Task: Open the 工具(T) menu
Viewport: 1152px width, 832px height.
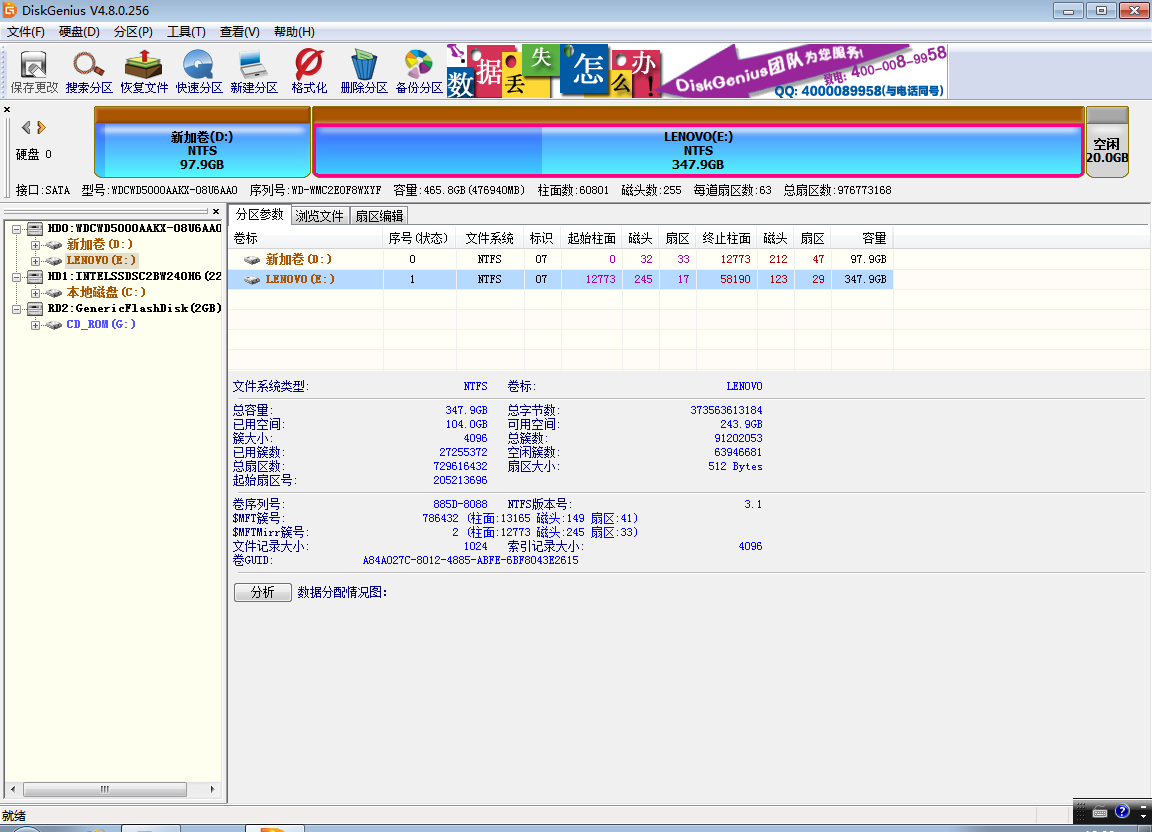Action: tap(186, 32)
